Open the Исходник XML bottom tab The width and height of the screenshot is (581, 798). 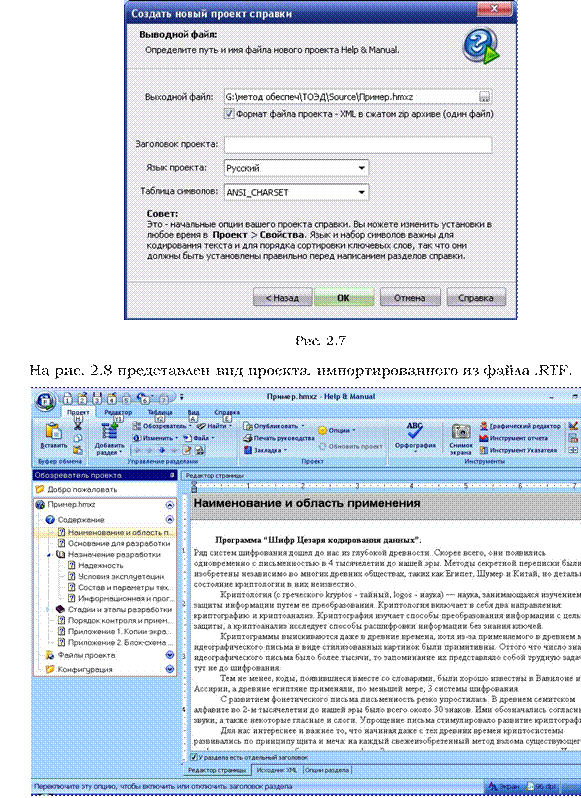pos(277,770)
